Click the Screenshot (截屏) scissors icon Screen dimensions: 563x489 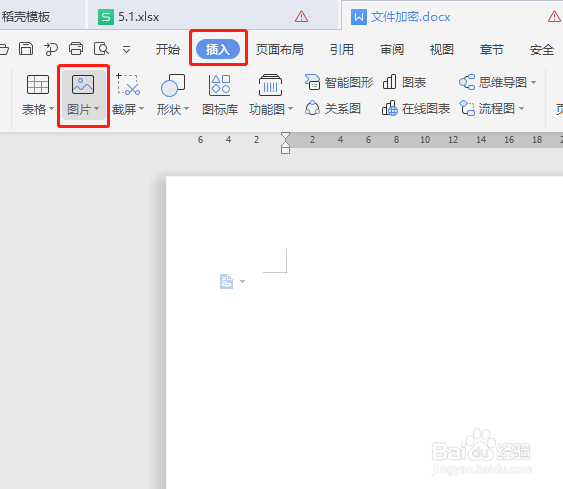128,85
